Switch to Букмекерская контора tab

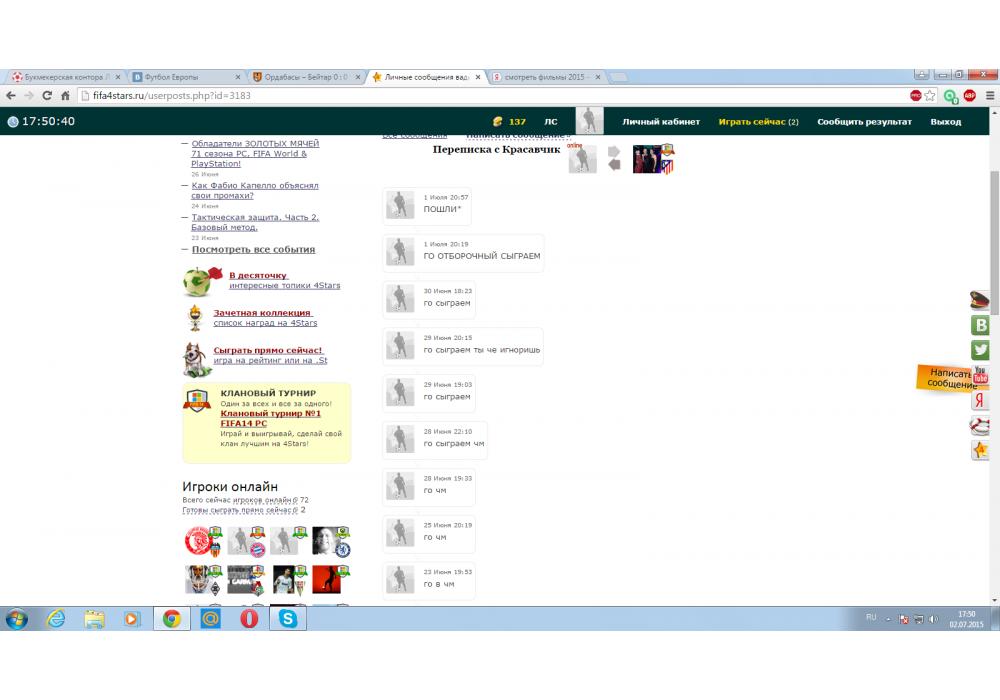(x=64, y=77)
